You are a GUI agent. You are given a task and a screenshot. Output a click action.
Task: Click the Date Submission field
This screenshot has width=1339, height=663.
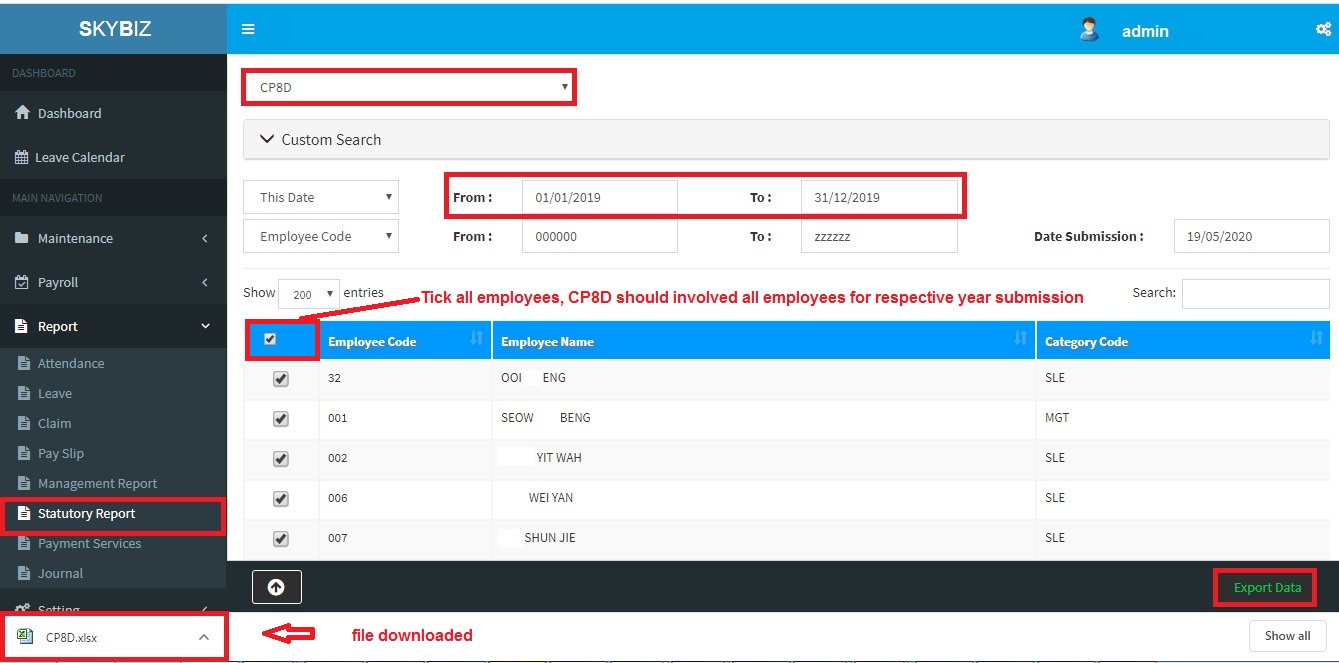pyautogui.click(x=1251, y=237)
